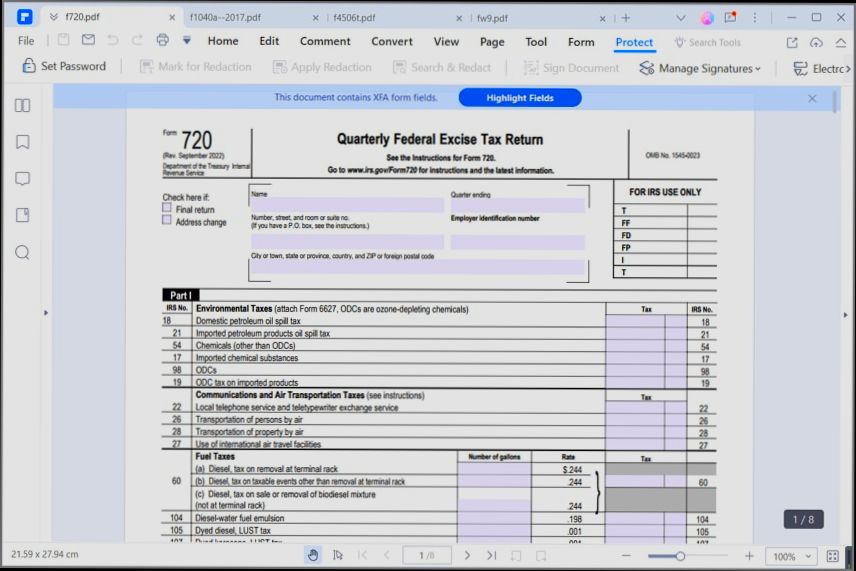Switch to the Comment tab

[x=325, y=41]
